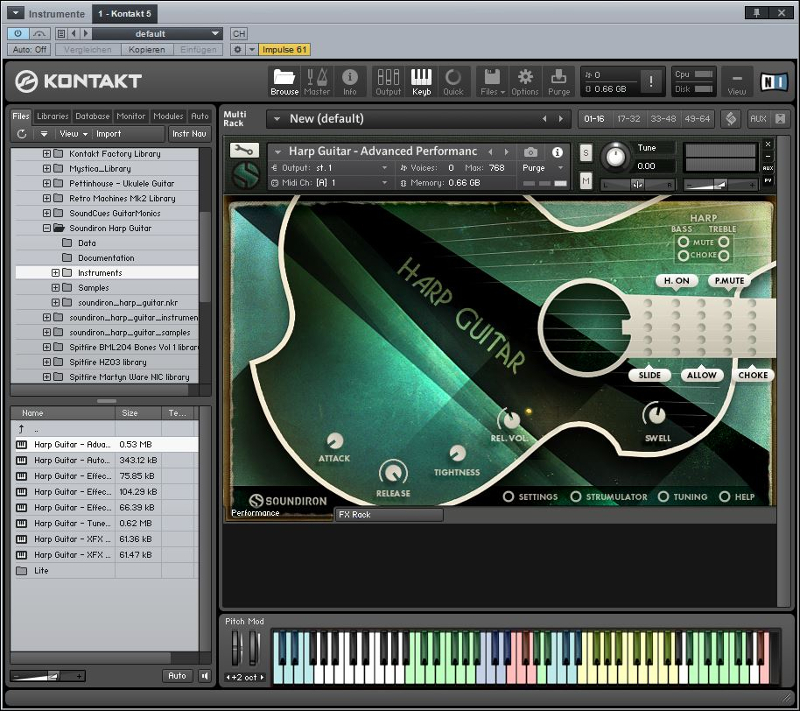800x711 pixels.
Task: Select Harp Guitar - Tune file row
Action: tap(107, 523)
